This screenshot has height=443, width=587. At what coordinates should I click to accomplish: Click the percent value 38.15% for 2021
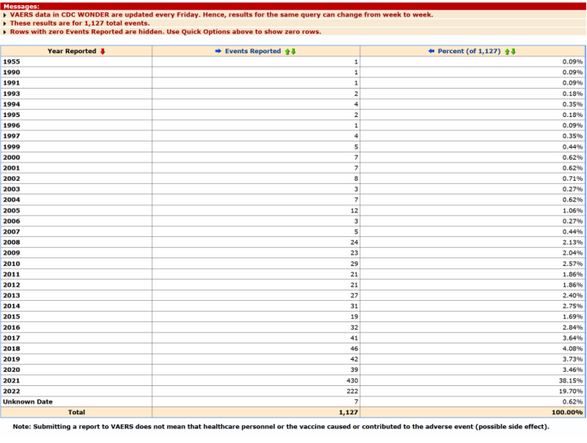pos(571,380)
